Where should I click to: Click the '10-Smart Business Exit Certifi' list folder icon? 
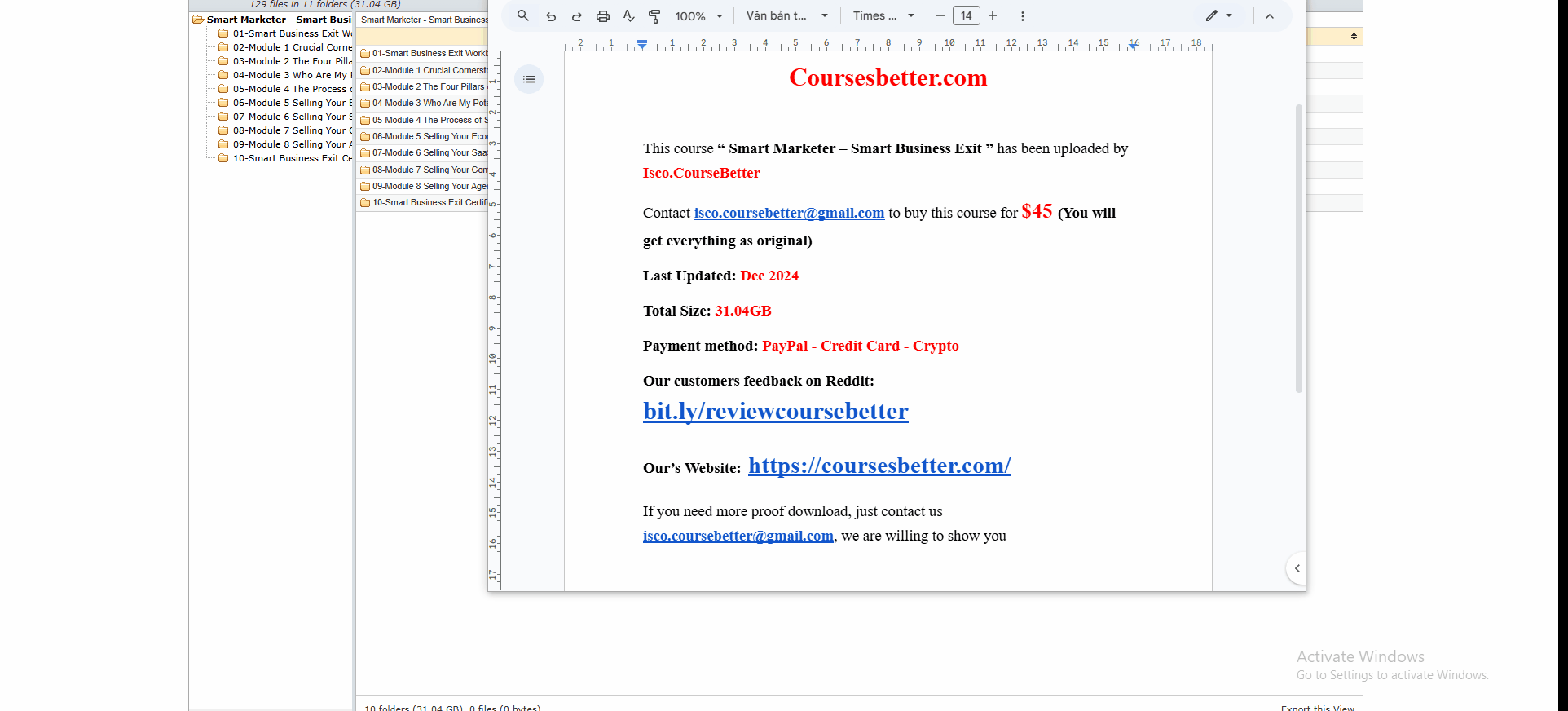pyautogui.click(x=365, y=203)
